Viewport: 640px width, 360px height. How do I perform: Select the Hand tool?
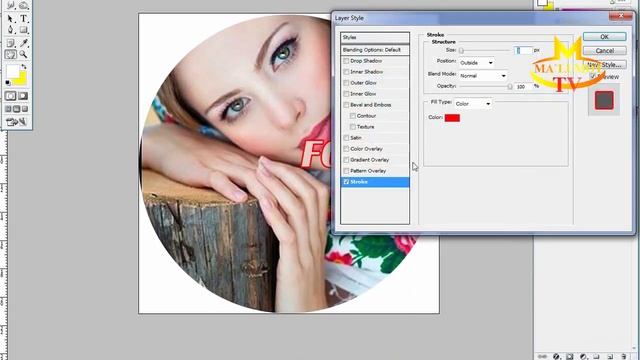click(10, 54)
